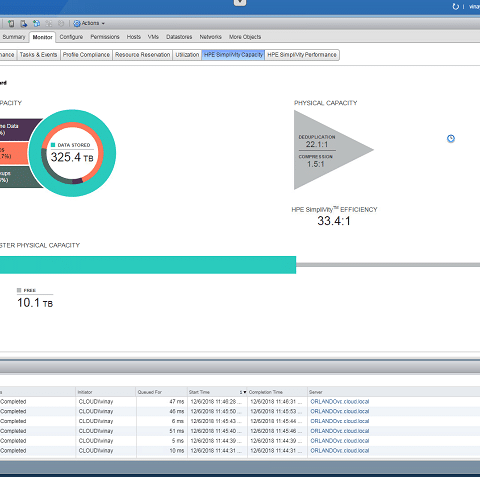The width and height of the screenshot is (480, 477).
Task: Open server link in the 47 ms row
Action: [x=340, y=402]
